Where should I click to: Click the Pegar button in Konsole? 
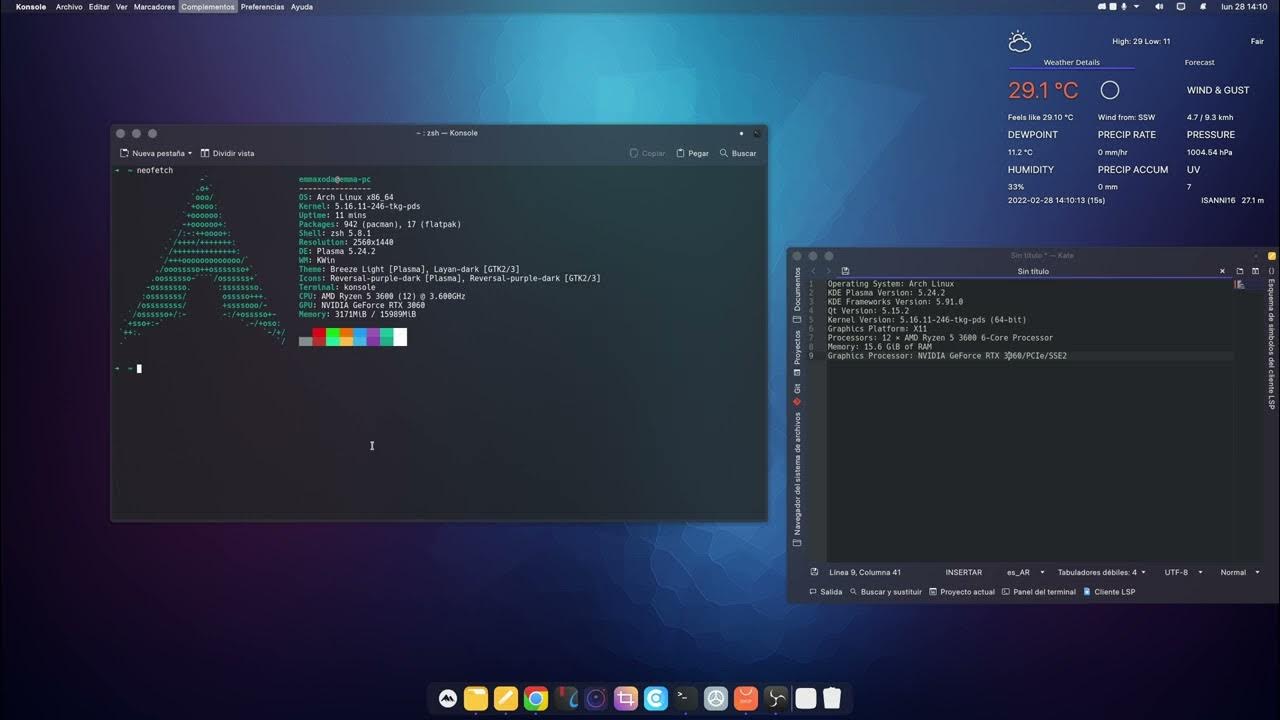tap(692, 153)
